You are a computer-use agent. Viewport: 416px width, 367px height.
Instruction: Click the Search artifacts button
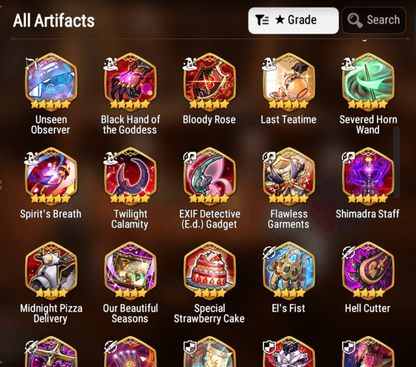(374, 20)
